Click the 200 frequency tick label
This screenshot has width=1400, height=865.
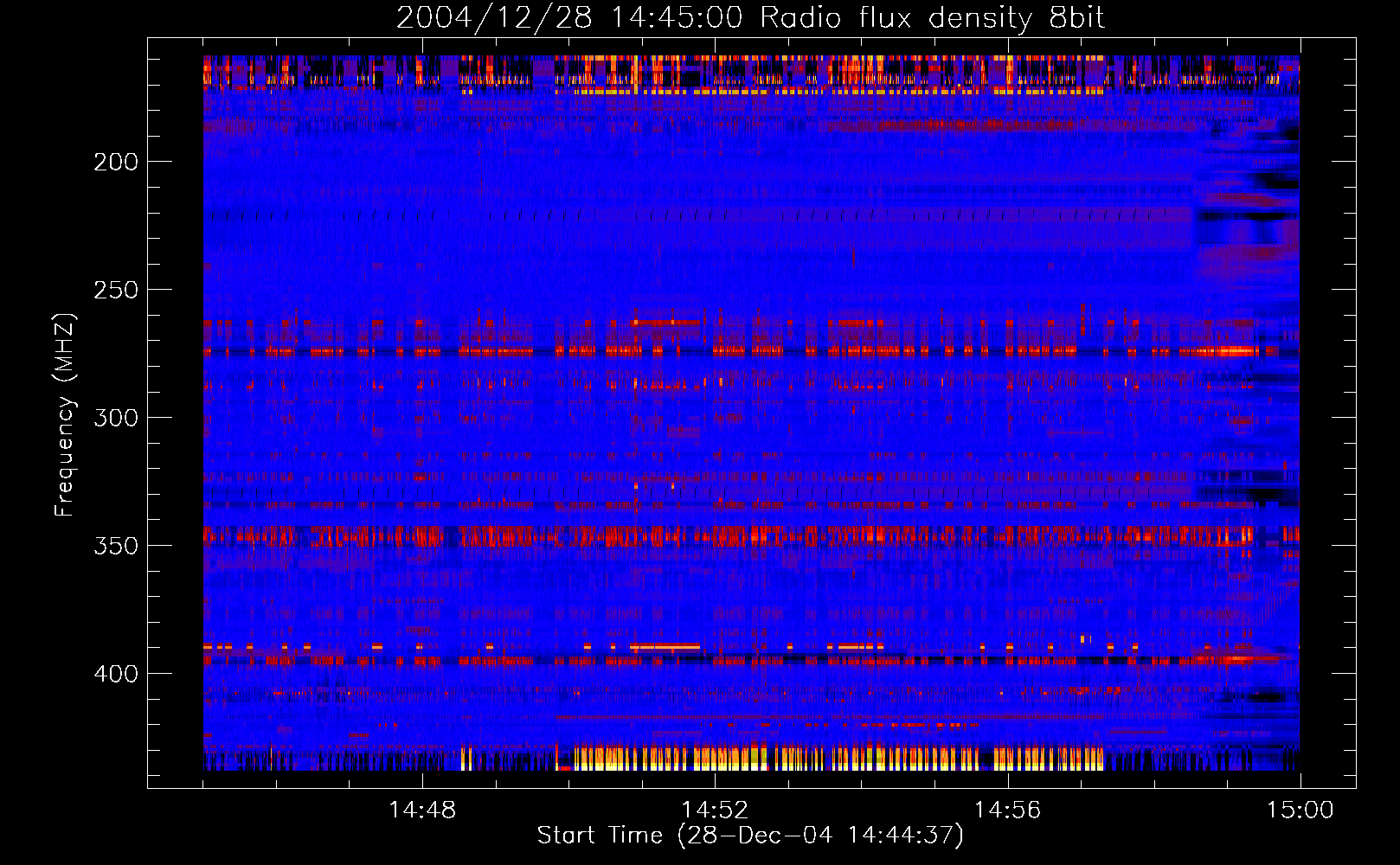116,162
